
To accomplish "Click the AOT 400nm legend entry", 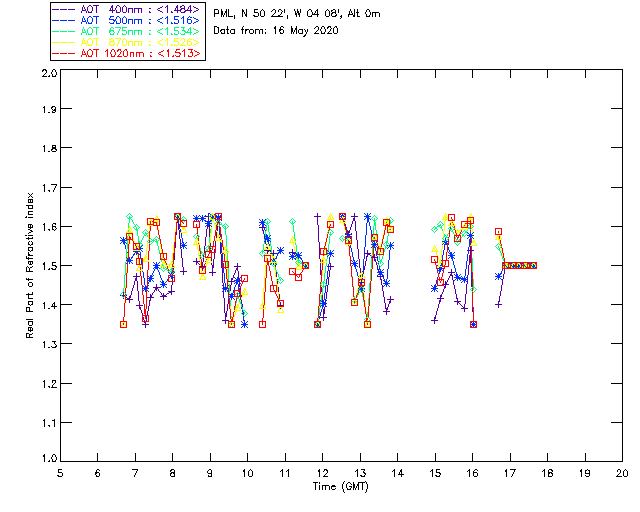I will click(x=128, y=9).
